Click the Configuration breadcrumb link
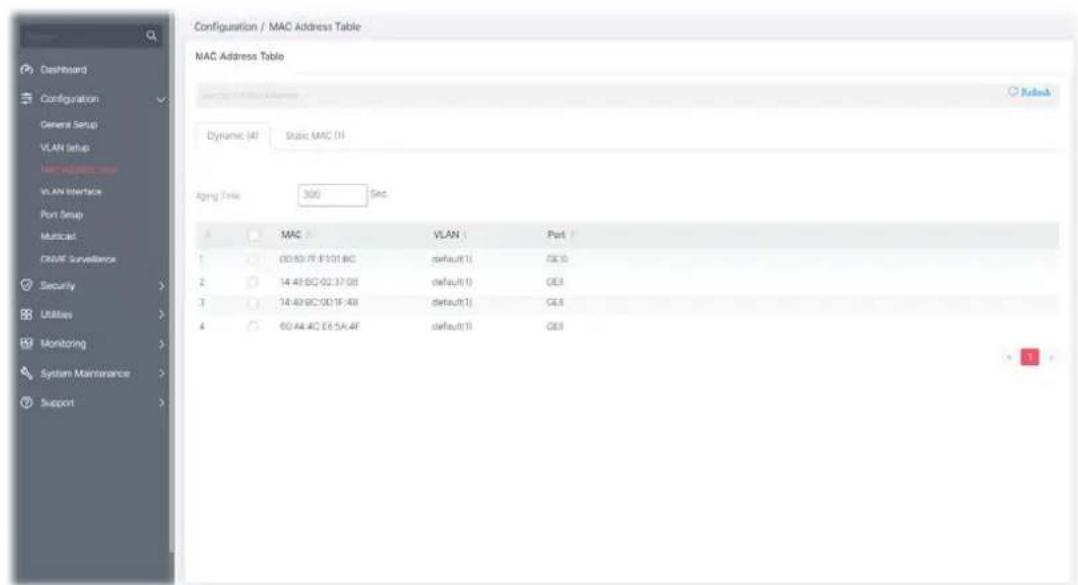This screenshot has width=1078, height=585. (x=226, y=27)
